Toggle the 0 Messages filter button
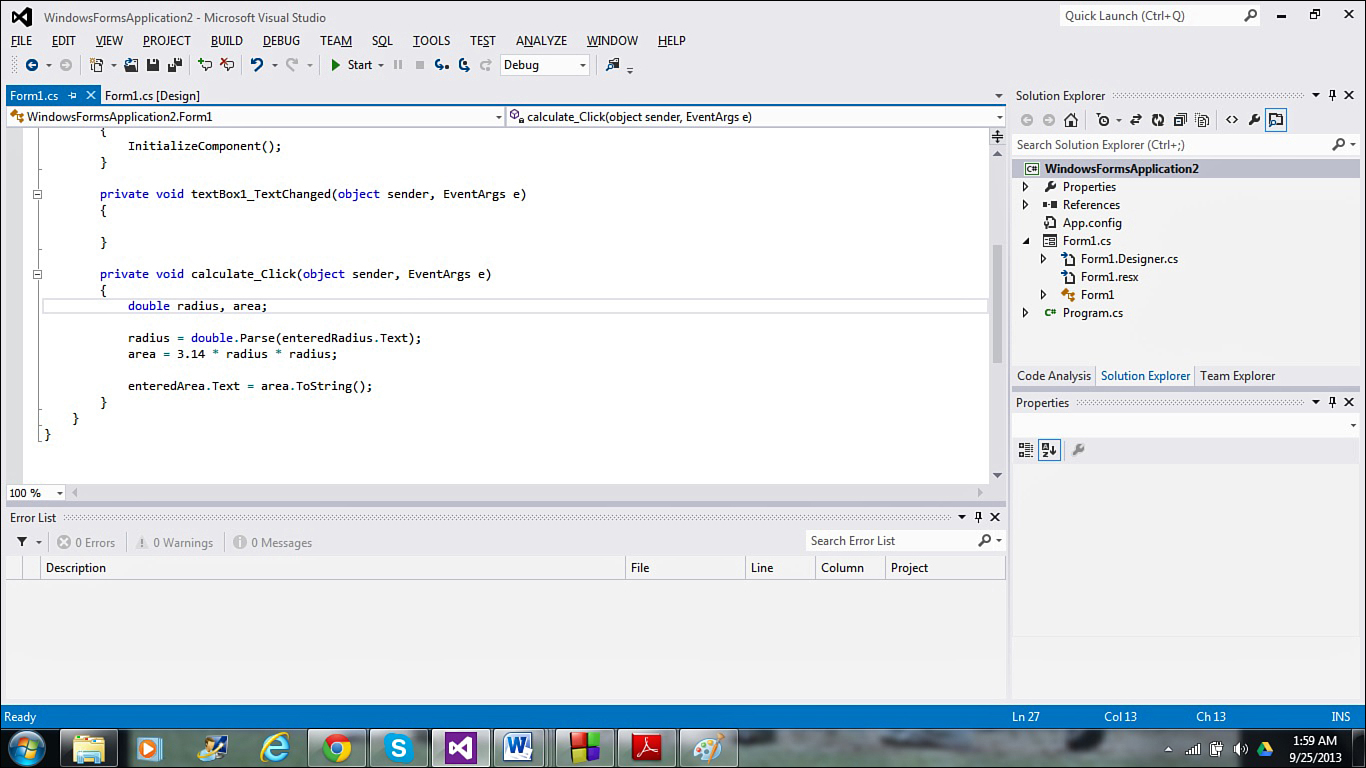The height and width of the screenshot is (768, 1366). pyautogui.click(x=272, y=543)
